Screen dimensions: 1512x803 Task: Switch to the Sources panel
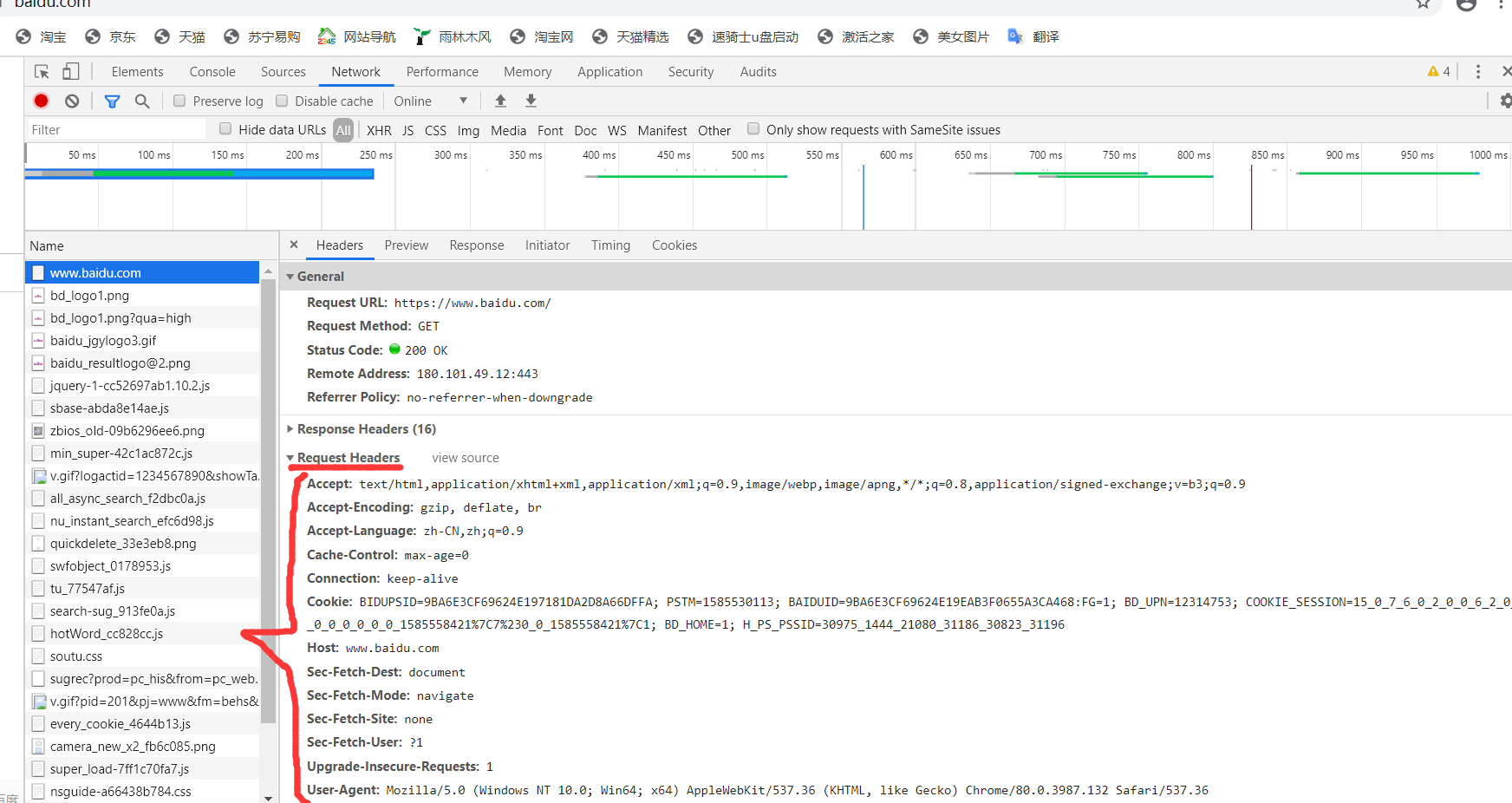283,72
